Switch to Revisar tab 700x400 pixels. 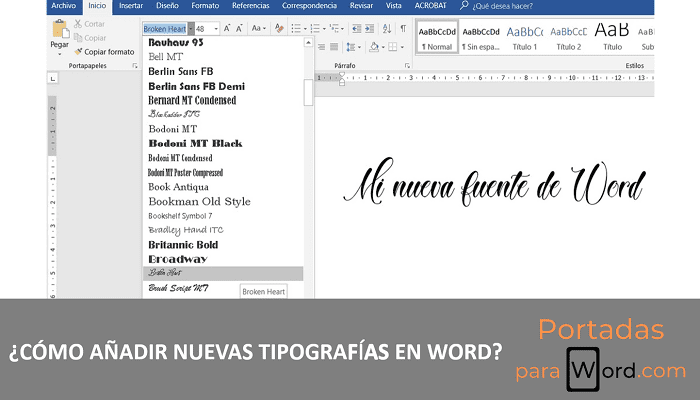pyautogui.click(x=361, y=6)
